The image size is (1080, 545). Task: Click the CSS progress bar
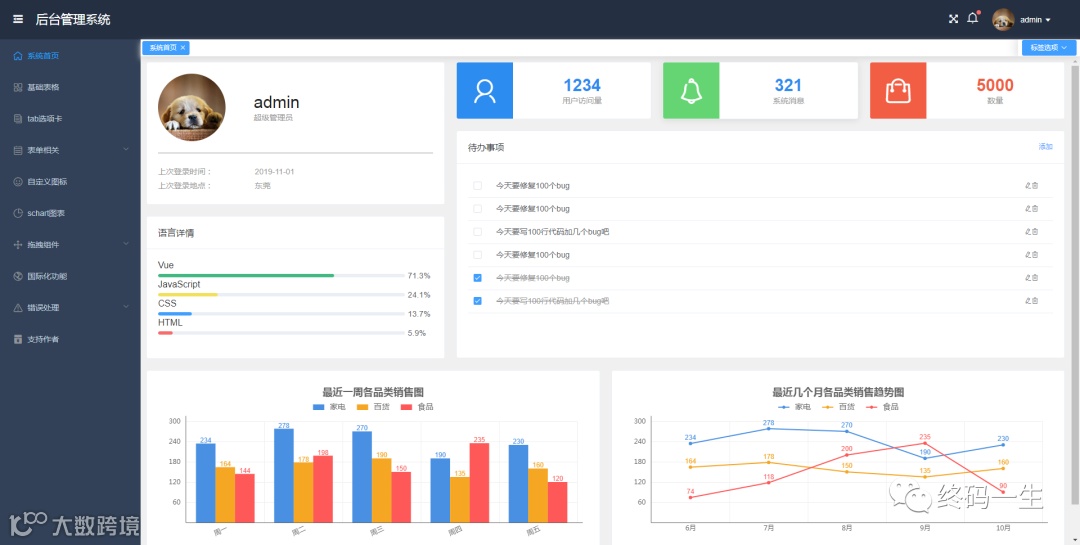[281, 314]
